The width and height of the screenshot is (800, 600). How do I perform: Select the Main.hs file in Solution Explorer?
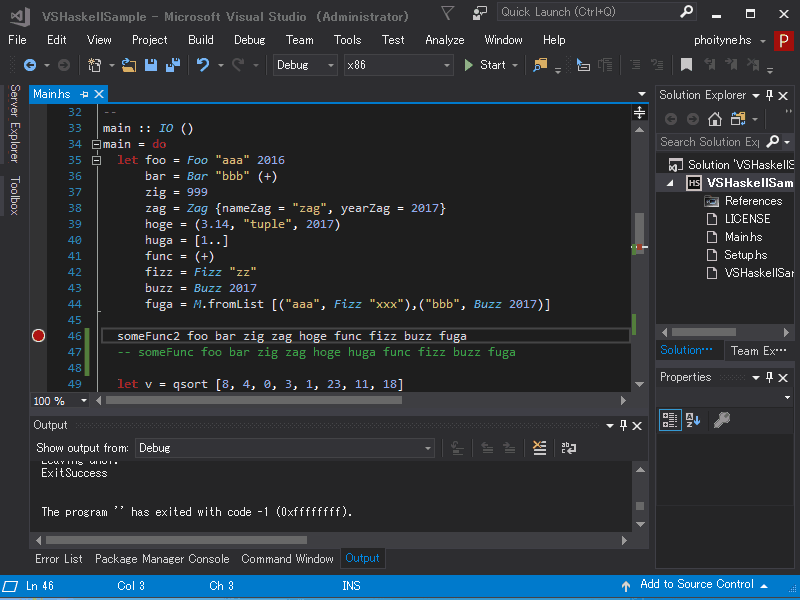click(x=743, y=237)
